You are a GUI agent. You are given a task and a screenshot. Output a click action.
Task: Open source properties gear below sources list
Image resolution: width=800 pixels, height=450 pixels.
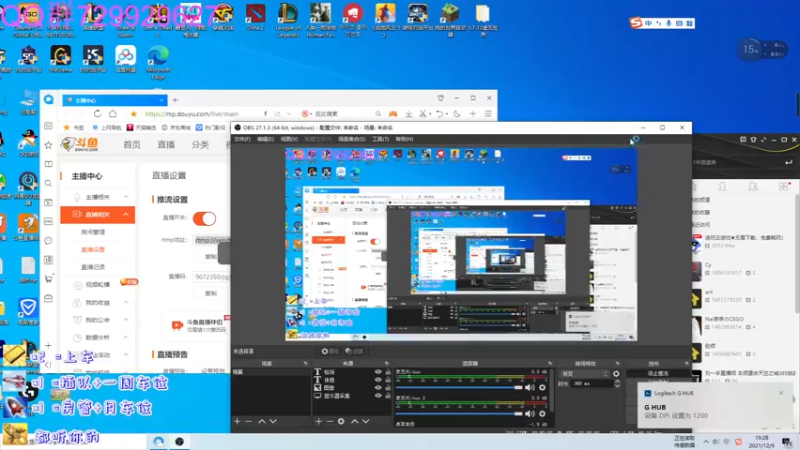(341, 421)
